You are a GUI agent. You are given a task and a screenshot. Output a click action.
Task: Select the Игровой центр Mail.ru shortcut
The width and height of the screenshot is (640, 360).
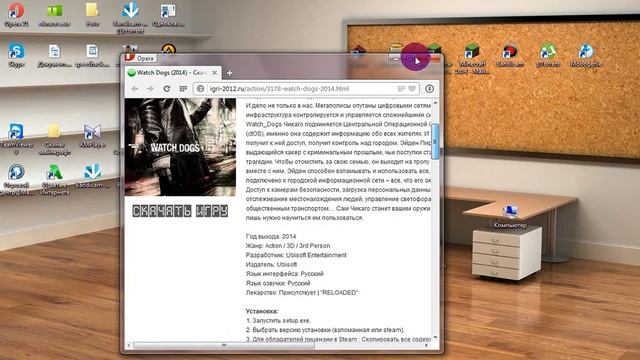(16, 180)
